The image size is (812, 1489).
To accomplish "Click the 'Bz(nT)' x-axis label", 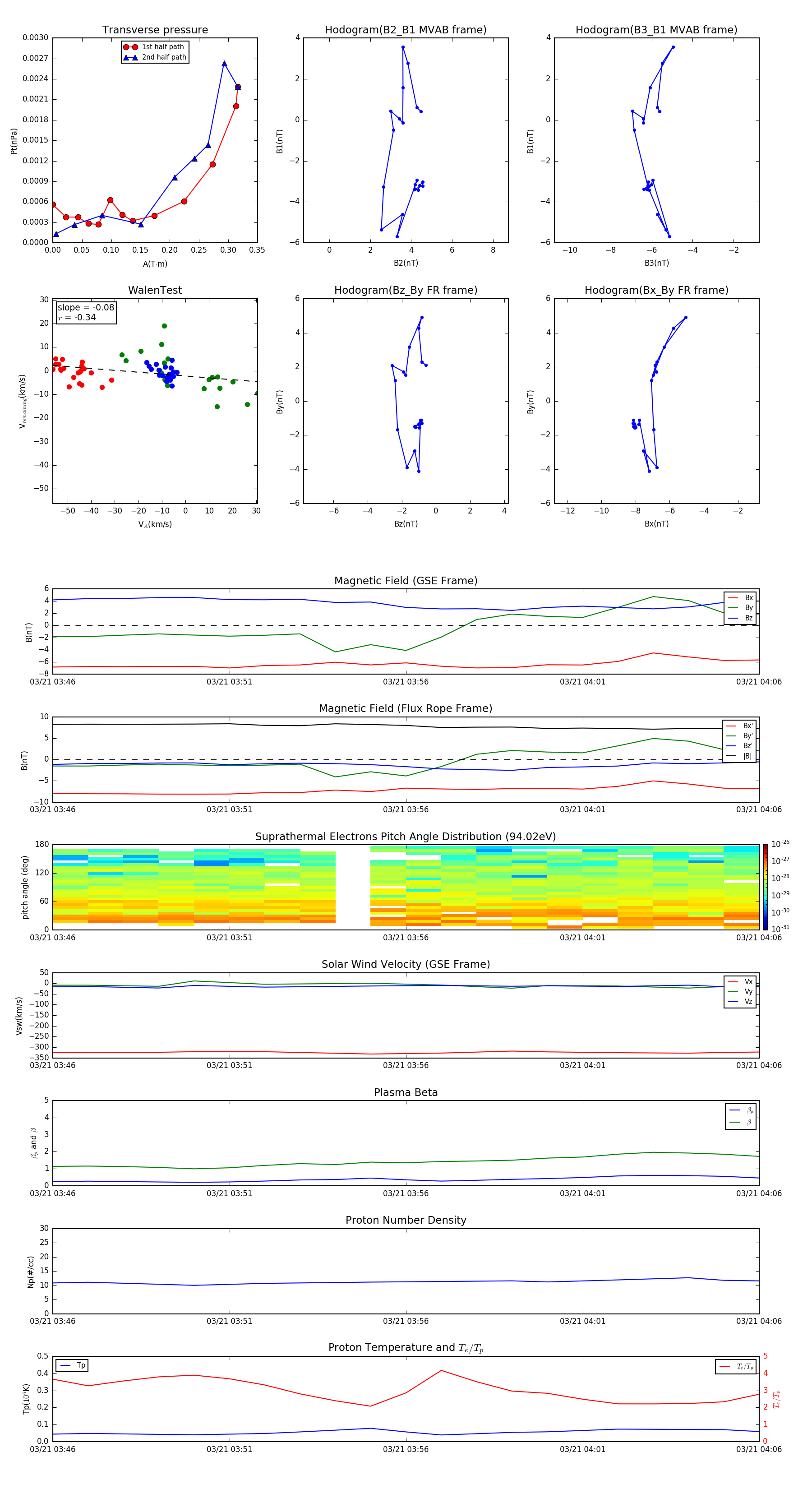I will 406,524.
